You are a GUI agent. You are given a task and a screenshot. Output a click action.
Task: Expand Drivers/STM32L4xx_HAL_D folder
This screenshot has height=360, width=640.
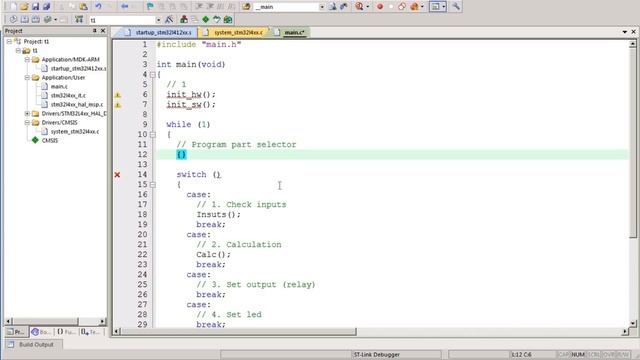point(27,113)
